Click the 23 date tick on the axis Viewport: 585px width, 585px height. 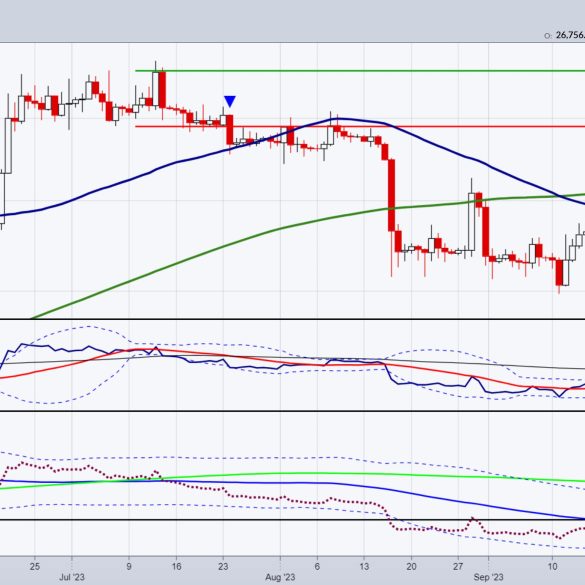[223, 566]
